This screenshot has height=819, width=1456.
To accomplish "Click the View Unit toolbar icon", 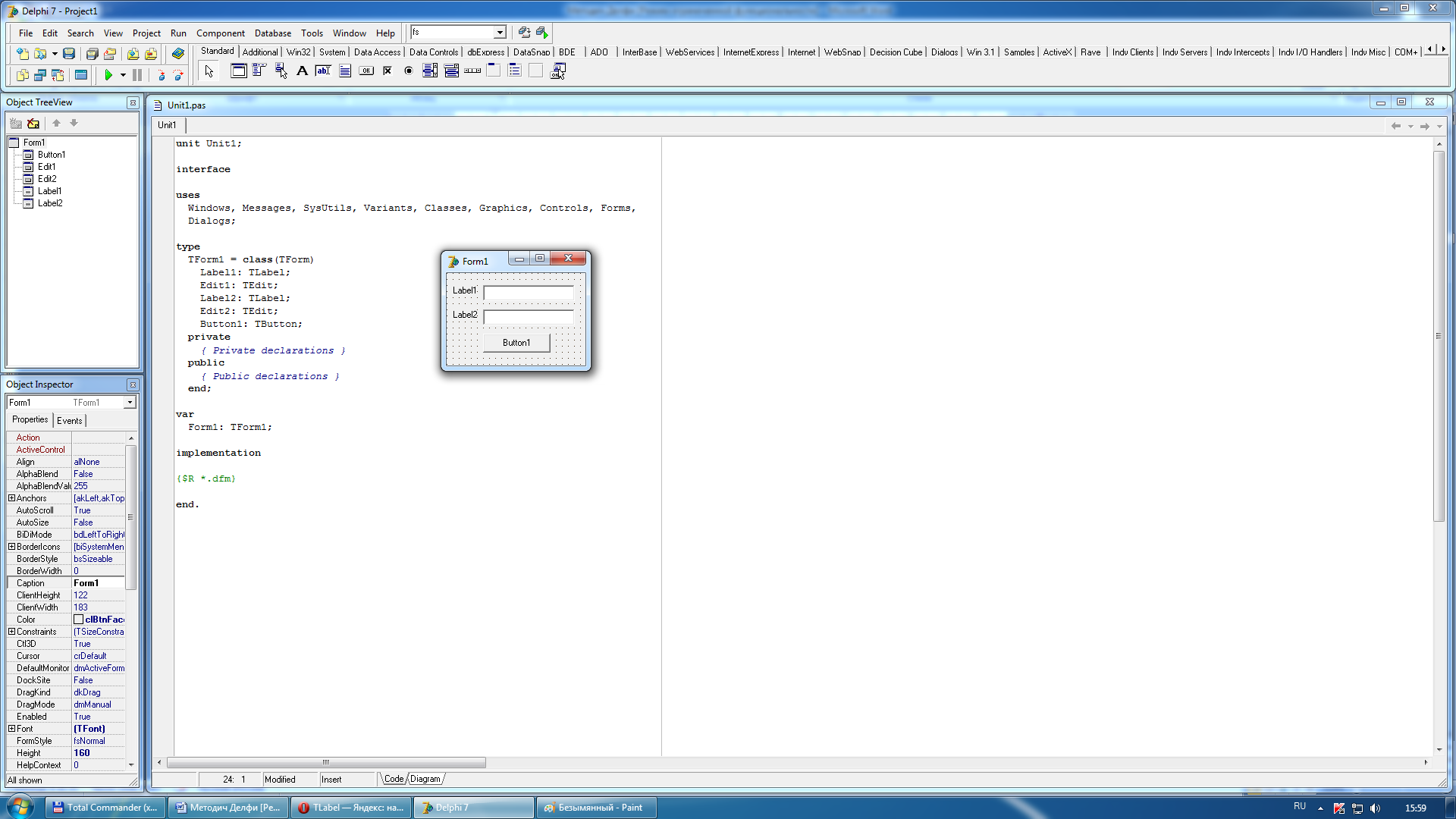I will (x=22, y=75).
